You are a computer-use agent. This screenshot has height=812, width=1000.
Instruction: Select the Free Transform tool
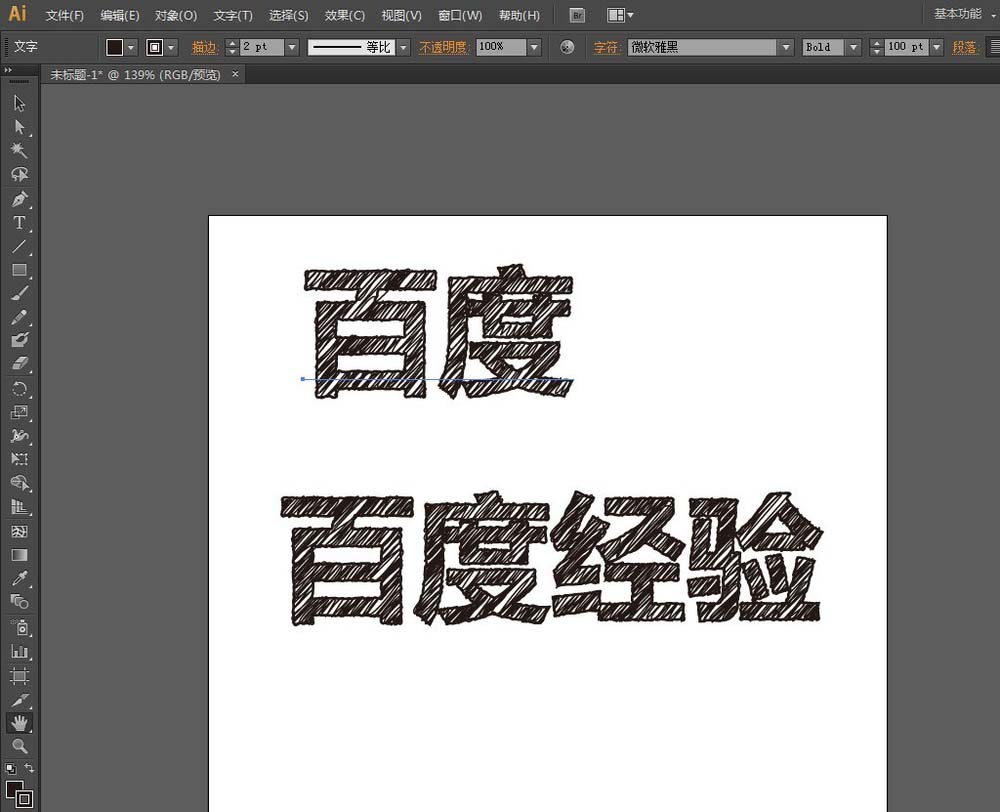click(x=19, y=459)
